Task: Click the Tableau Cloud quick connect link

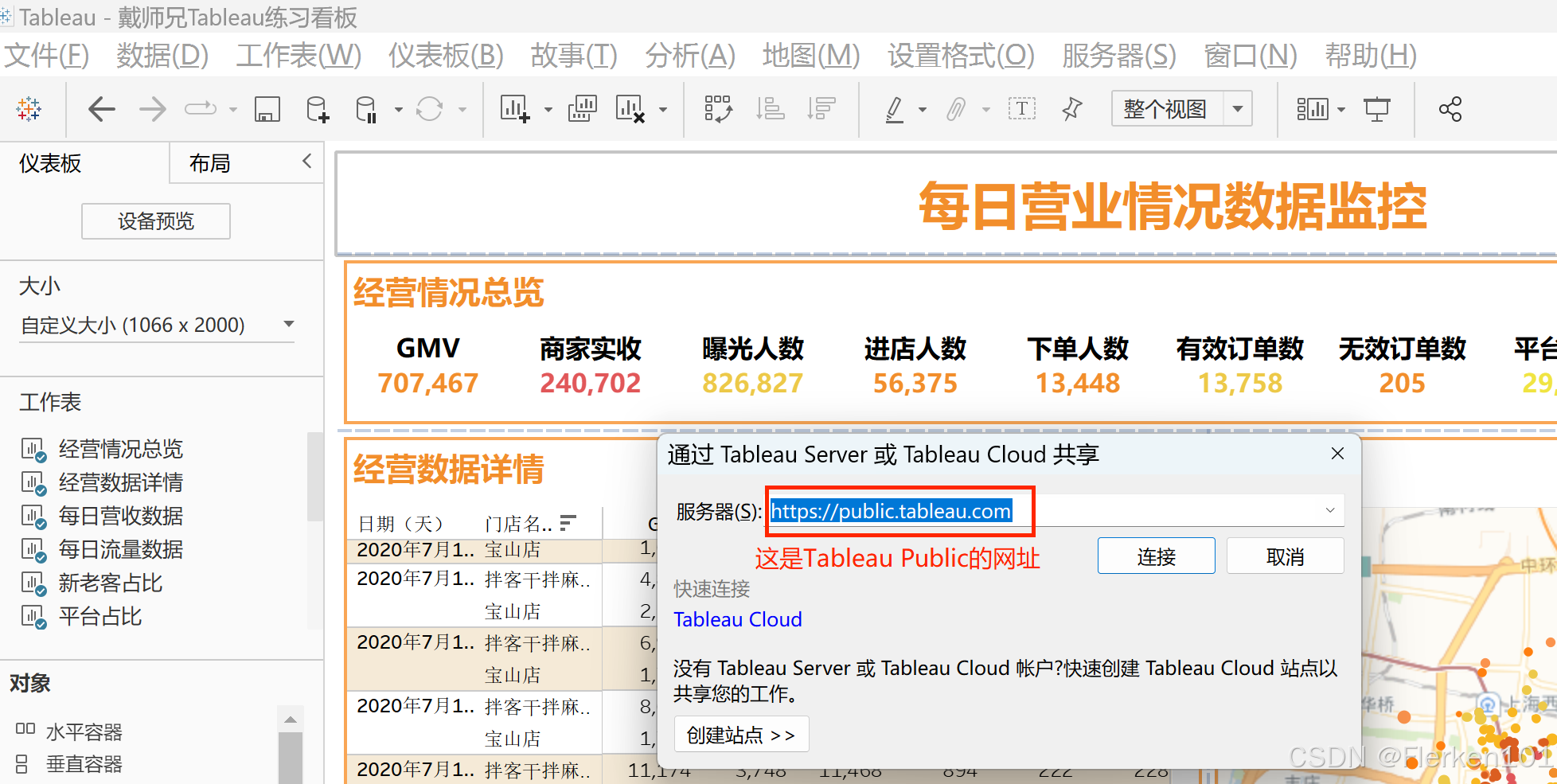Action: [x=737, y=619]
